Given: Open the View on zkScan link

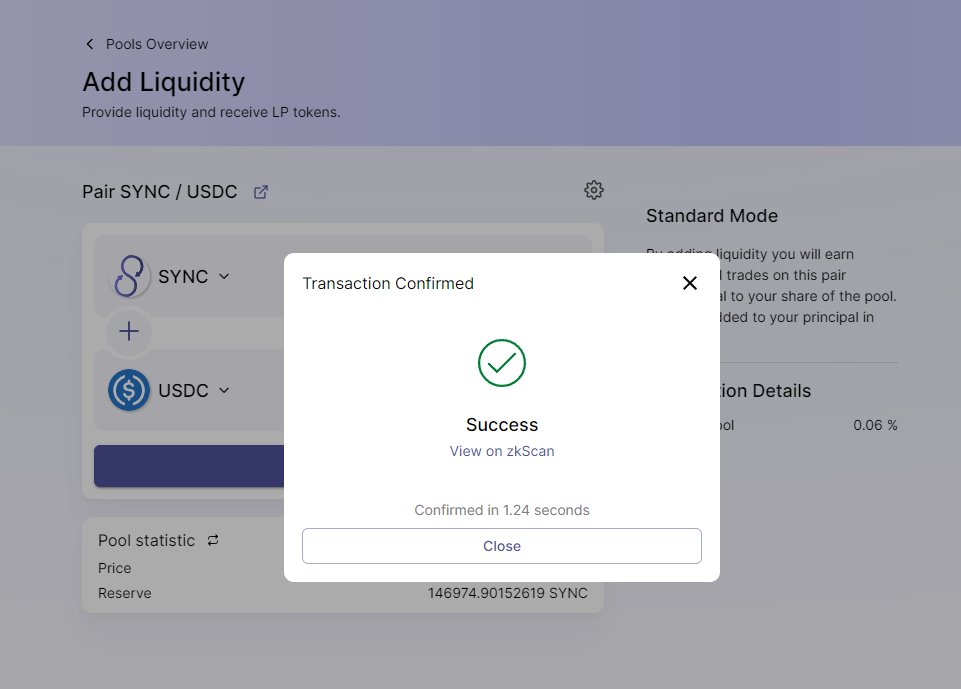Looking at the screenshot, I should pos(501,451).
